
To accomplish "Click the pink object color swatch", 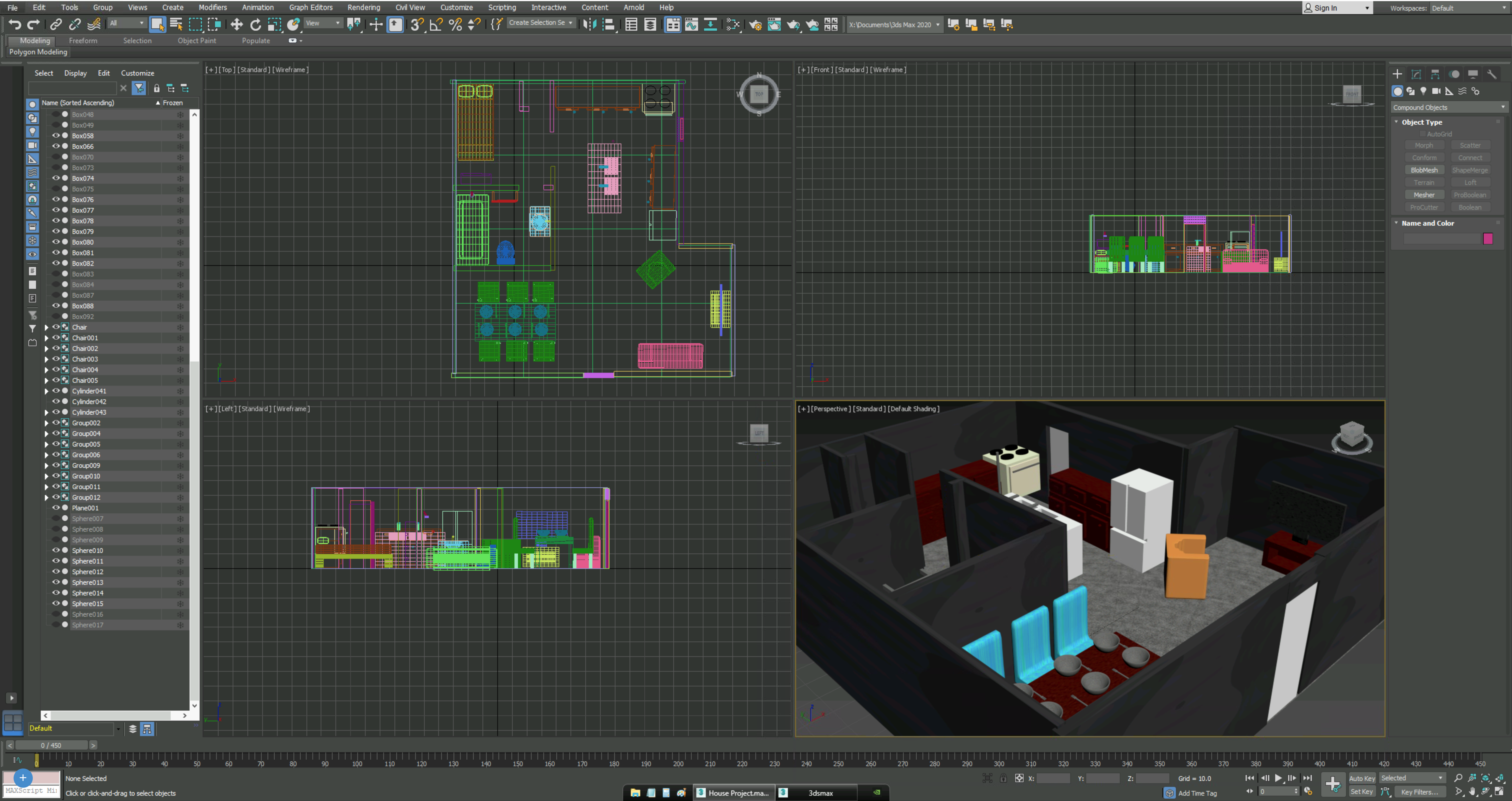I will (1487, 238).
